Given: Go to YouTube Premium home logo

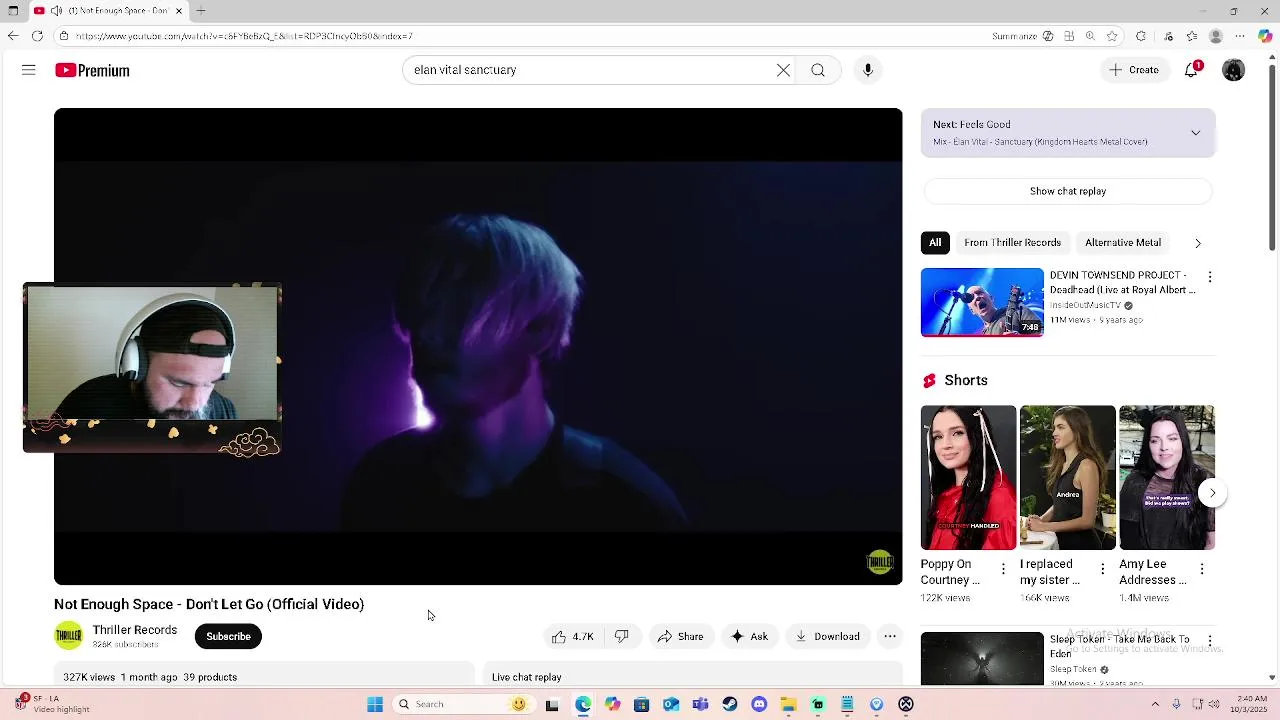Looking at the screenshot, I should 92,70.
